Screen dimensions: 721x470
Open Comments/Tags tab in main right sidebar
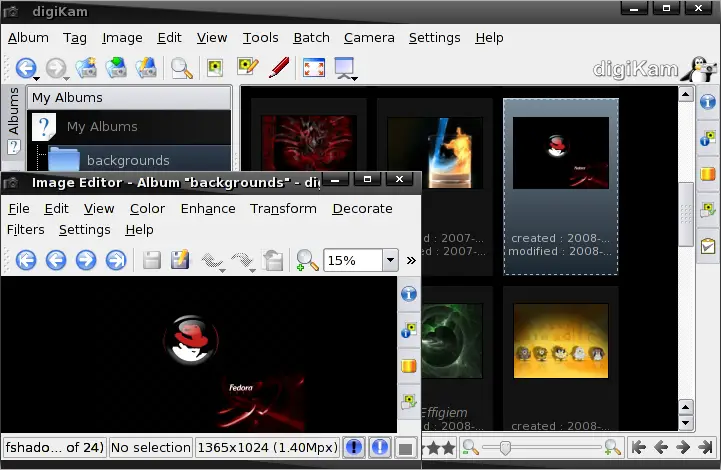[708, 210]
